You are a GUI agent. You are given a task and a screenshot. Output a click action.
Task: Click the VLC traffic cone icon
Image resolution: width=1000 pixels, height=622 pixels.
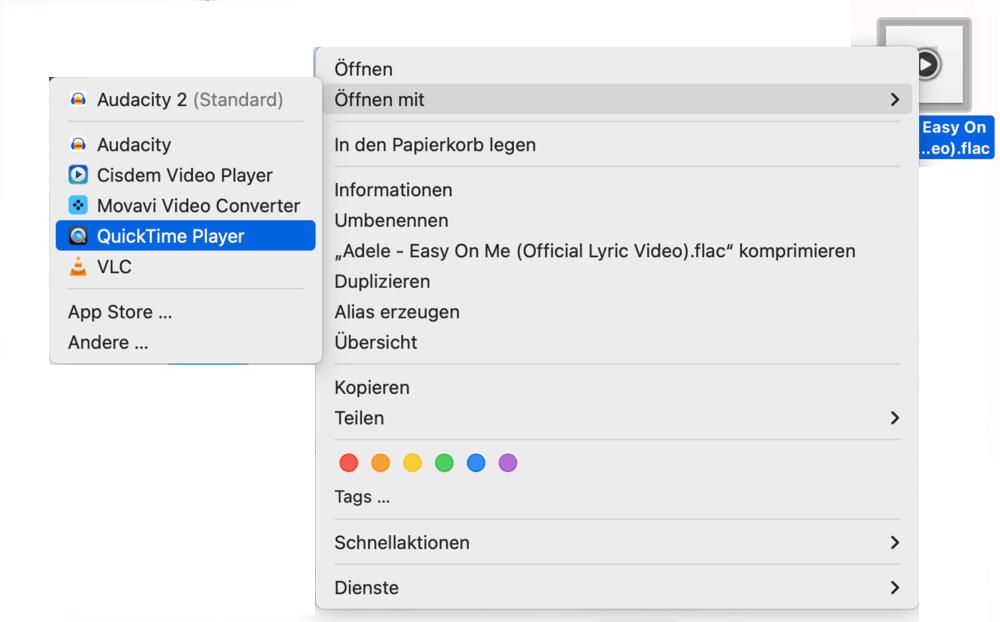click(x=78, y=267)
